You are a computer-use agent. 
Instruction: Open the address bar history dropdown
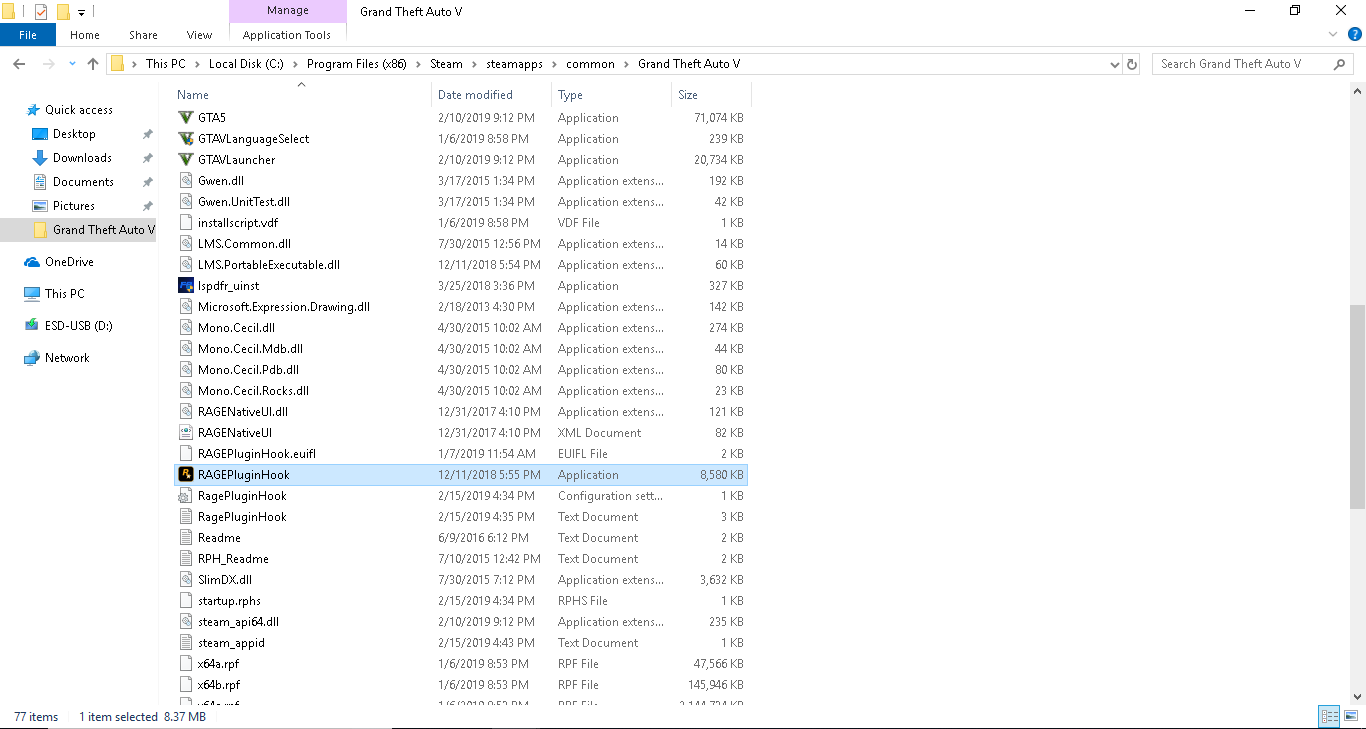(x=1115, y=64)
